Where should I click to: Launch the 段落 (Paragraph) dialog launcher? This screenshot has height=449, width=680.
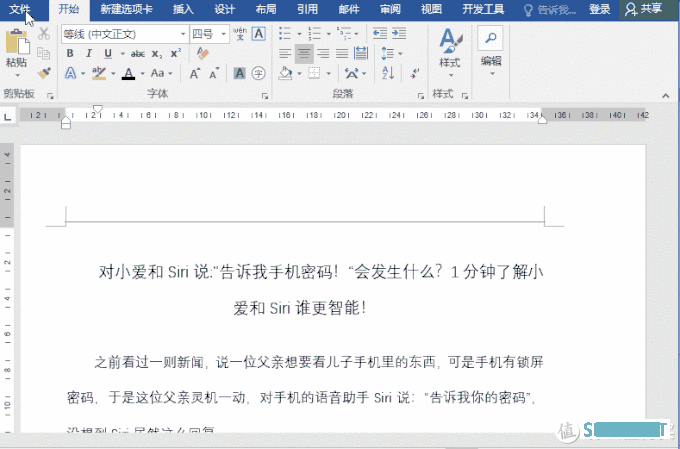click(421, 96)
